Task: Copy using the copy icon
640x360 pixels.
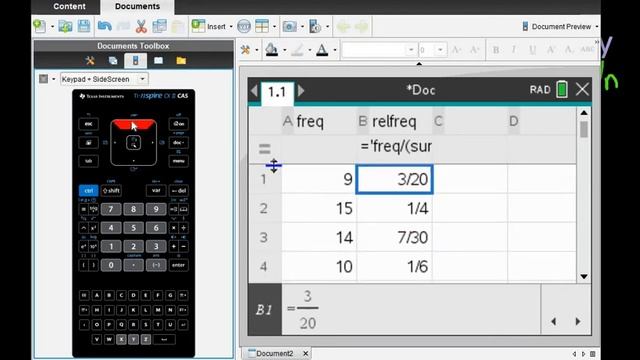Action: point(160,27)
